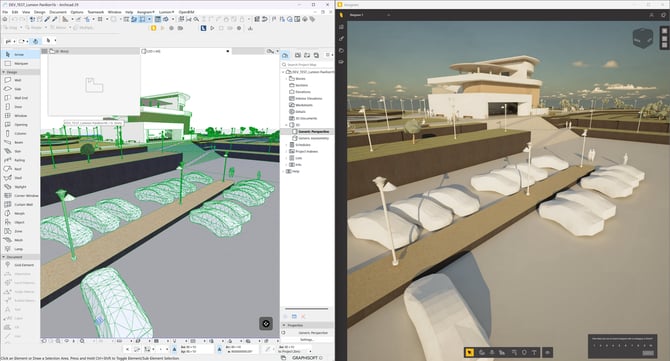Open Elevations in Navigator
Image resolution: width=670 pixels, height=361 pixels.
click(x=302, y=92)
